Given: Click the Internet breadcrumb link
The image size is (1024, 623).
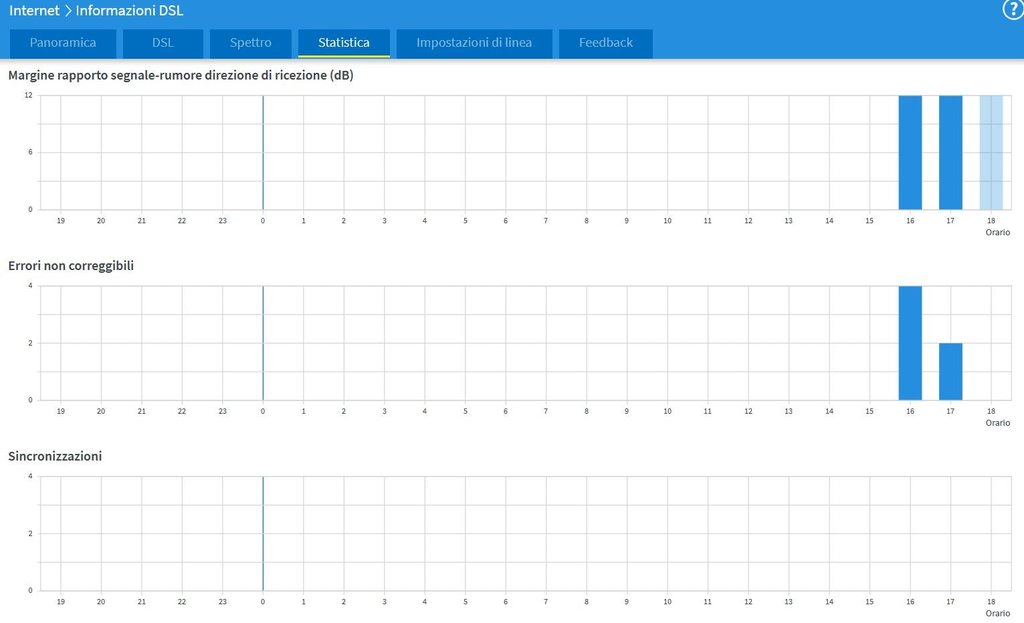Looking at the screenshot, I should (34, 11).
